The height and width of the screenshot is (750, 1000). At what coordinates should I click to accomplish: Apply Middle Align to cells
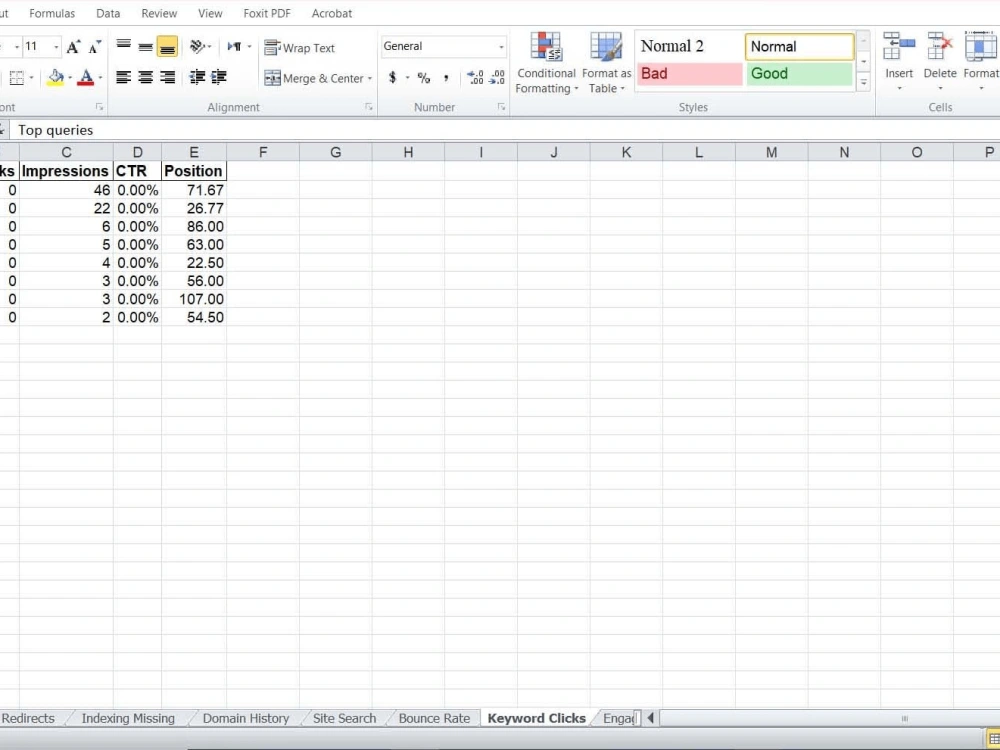(x=145, y=47)
